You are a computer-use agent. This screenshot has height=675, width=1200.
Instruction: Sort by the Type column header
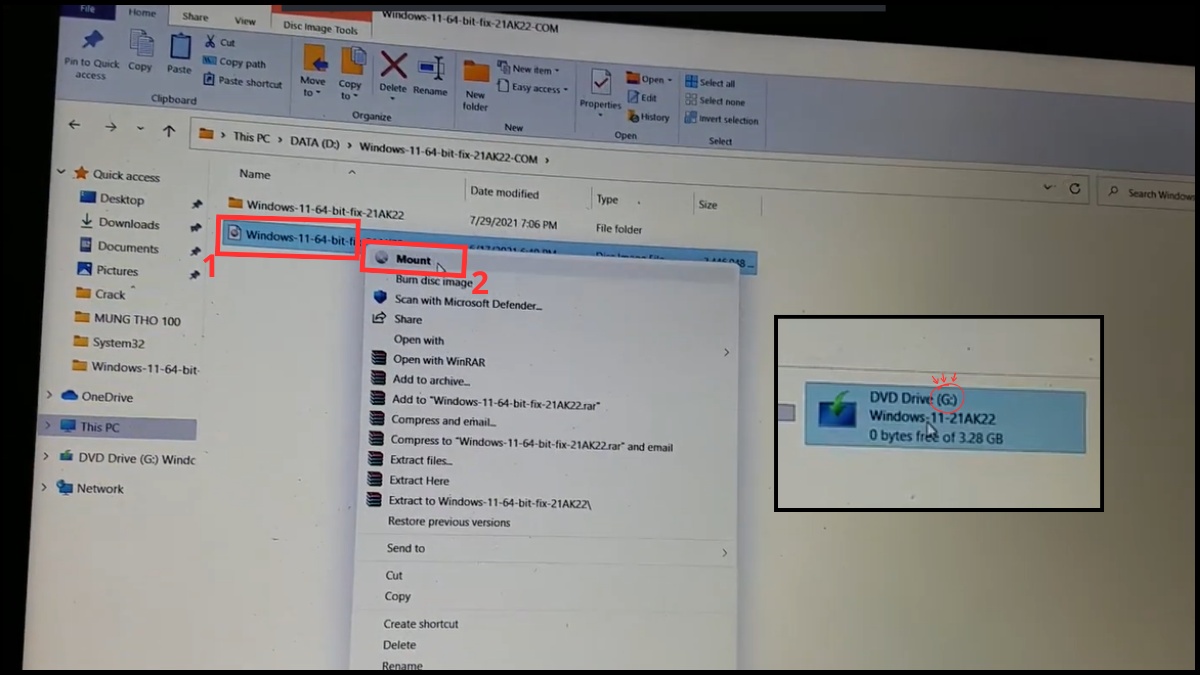(607, 199)
